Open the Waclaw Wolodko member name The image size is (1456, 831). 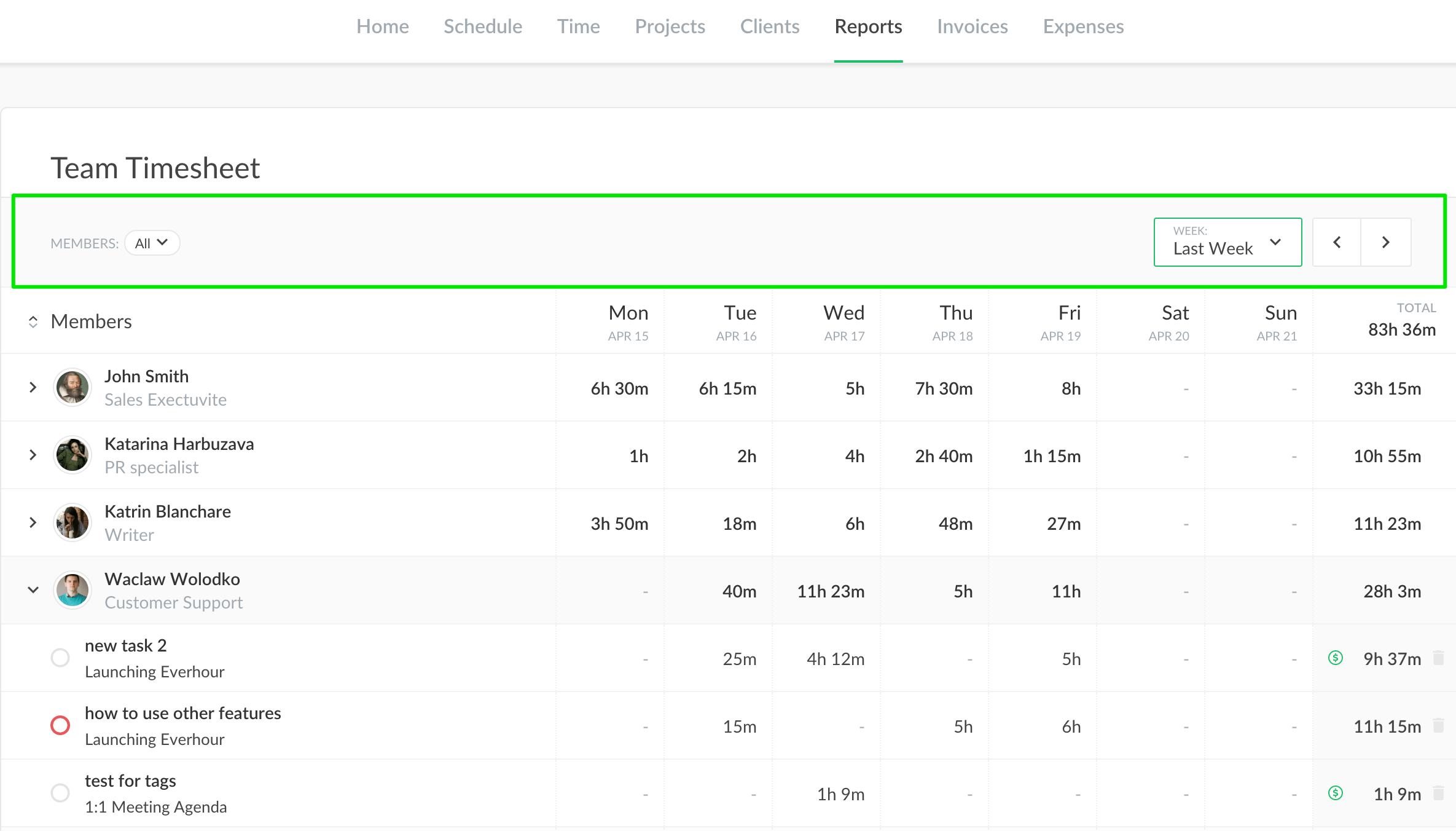point(173,579)
